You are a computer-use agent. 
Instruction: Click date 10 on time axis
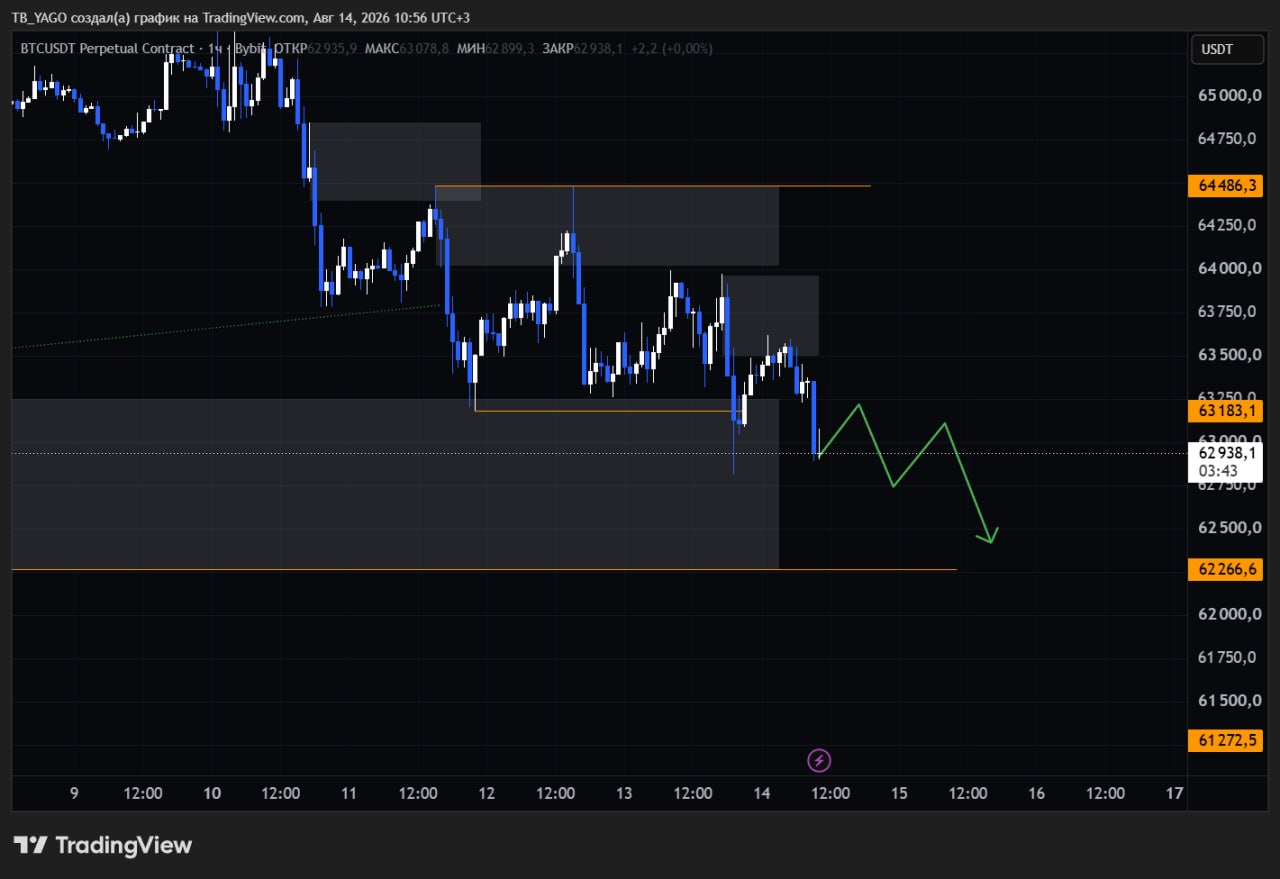(211, 793)
